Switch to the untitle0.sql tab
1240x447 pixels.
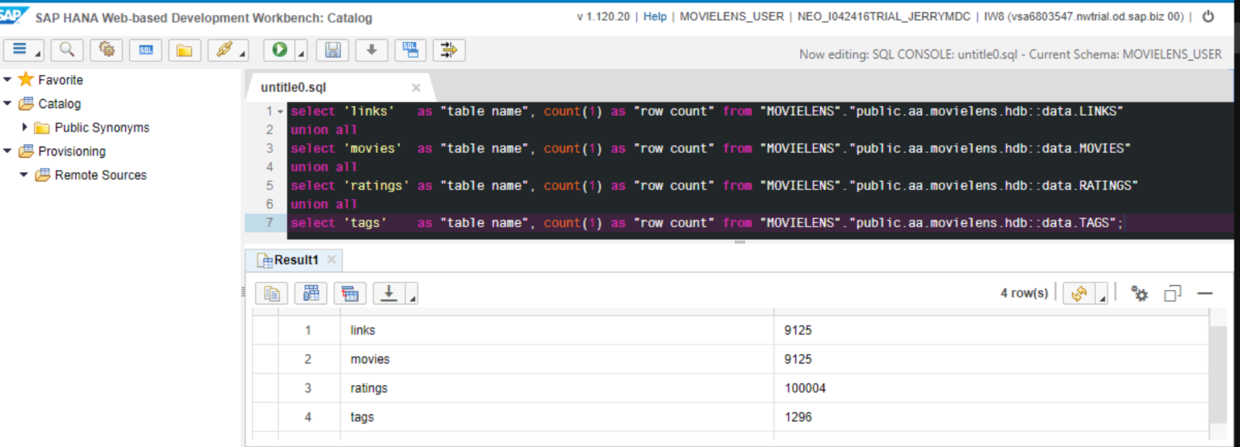tap(293, 87)
